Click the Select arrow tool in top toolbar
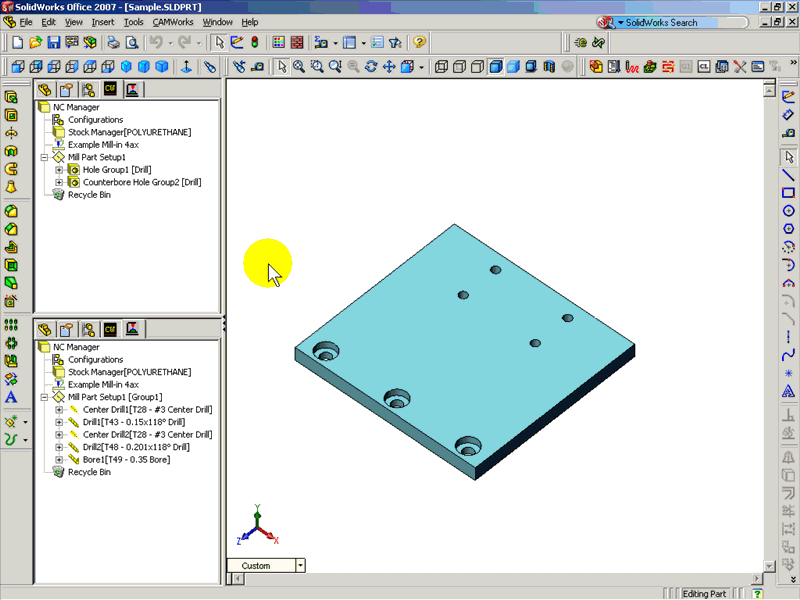The height and width of the screenshot is (600, 800). 219,42
